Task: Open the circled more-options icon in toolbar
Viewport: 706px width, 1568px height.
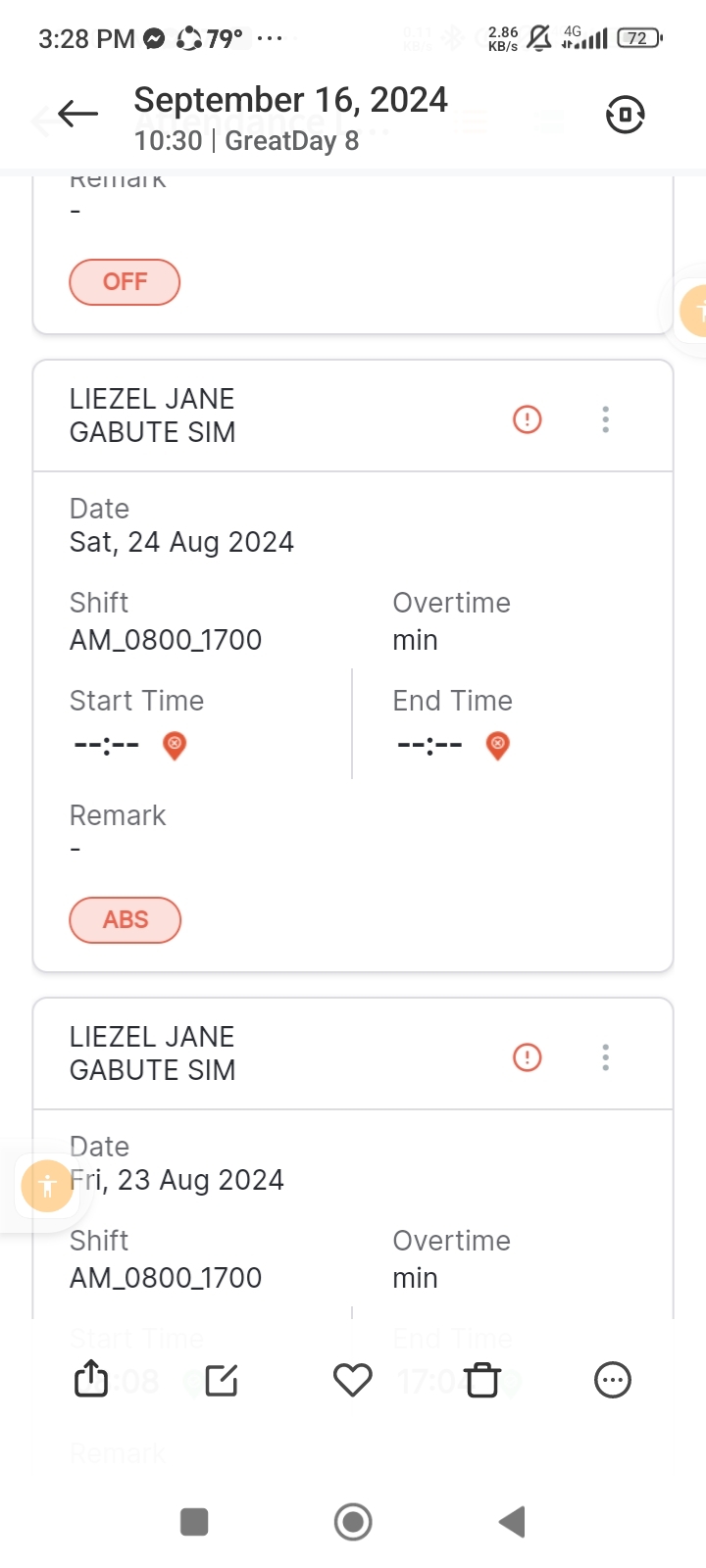Action: [613, 1380]
